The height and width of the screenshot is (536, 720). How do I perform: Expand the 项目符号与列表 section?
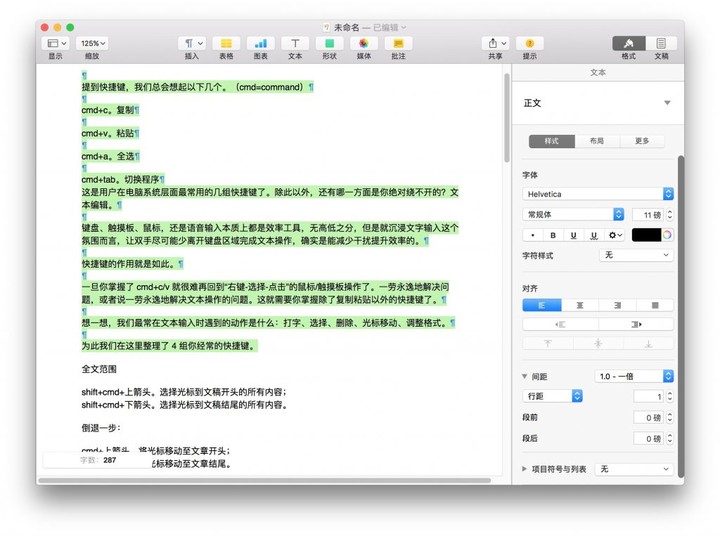[524, 469]
